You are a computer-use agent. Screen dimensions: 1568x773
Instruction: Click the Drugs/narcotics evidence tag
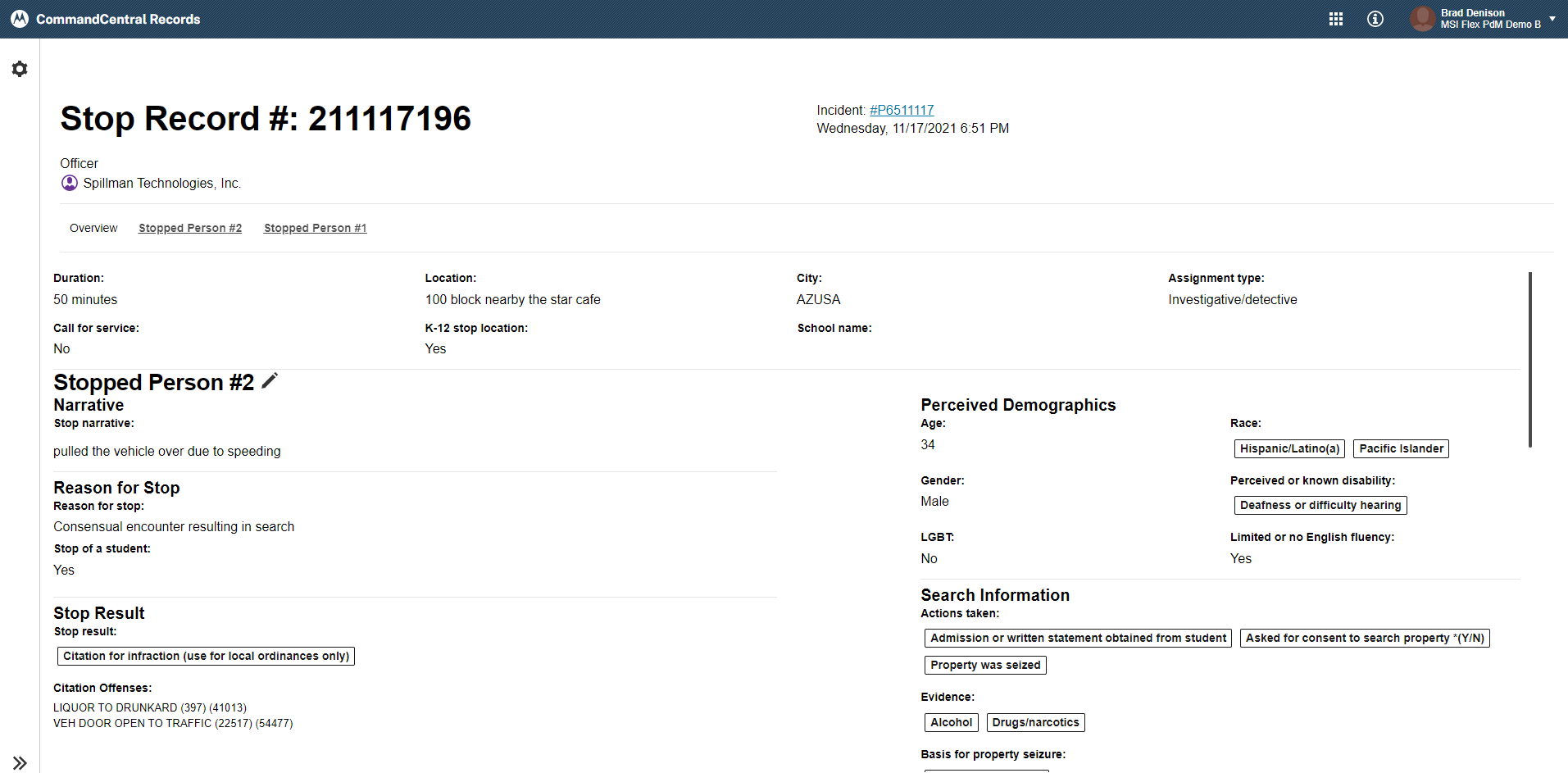(x=1035, y=722)
